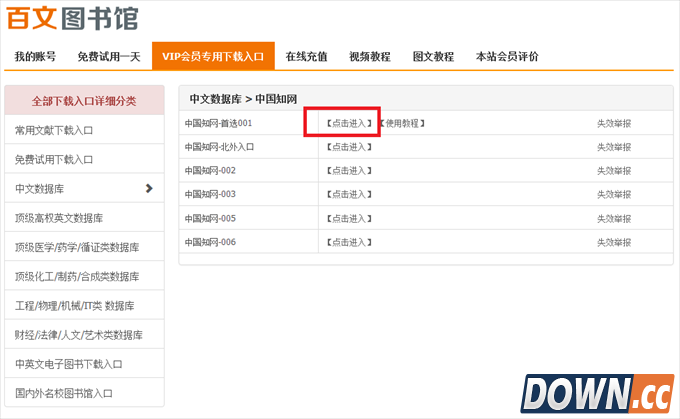This screenshot has height=419, width=680.
Task: Open 使用教程 link for 中国知网-首选001
Action: pyautogui.click(x=402, y=123)
